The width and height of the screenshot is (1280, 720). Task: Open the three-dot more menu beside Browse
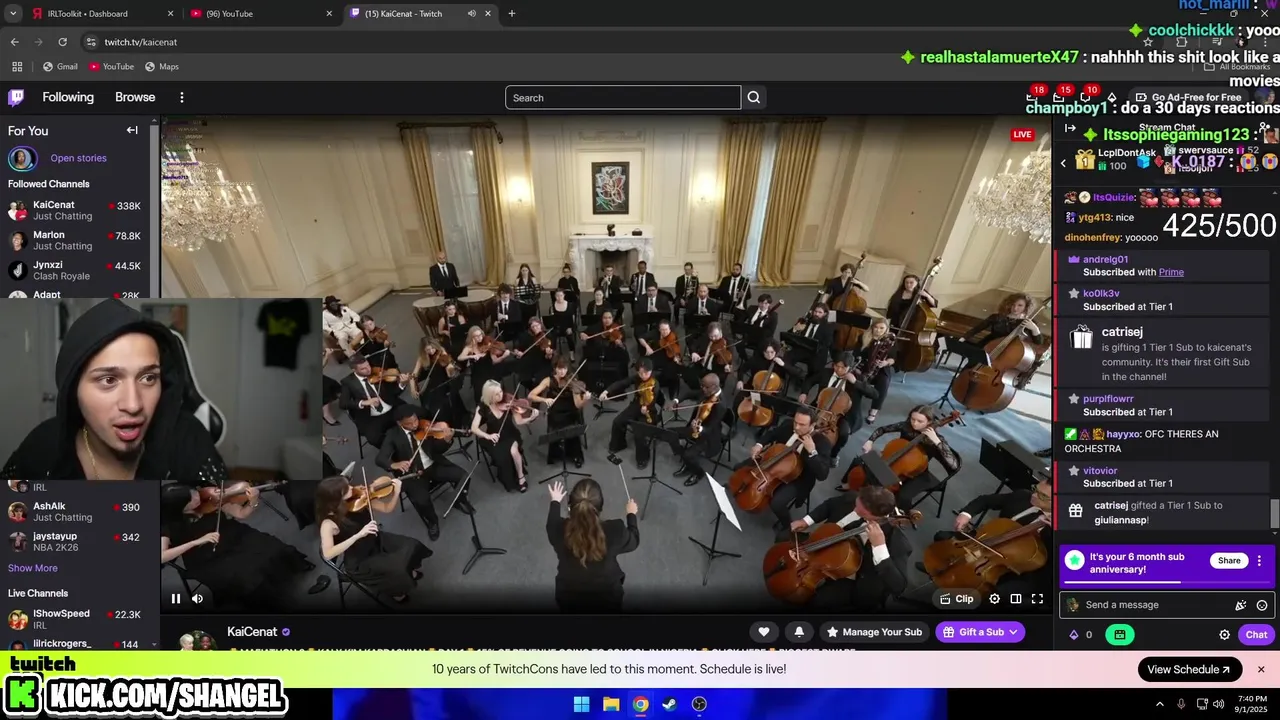[x=182, y=97]
